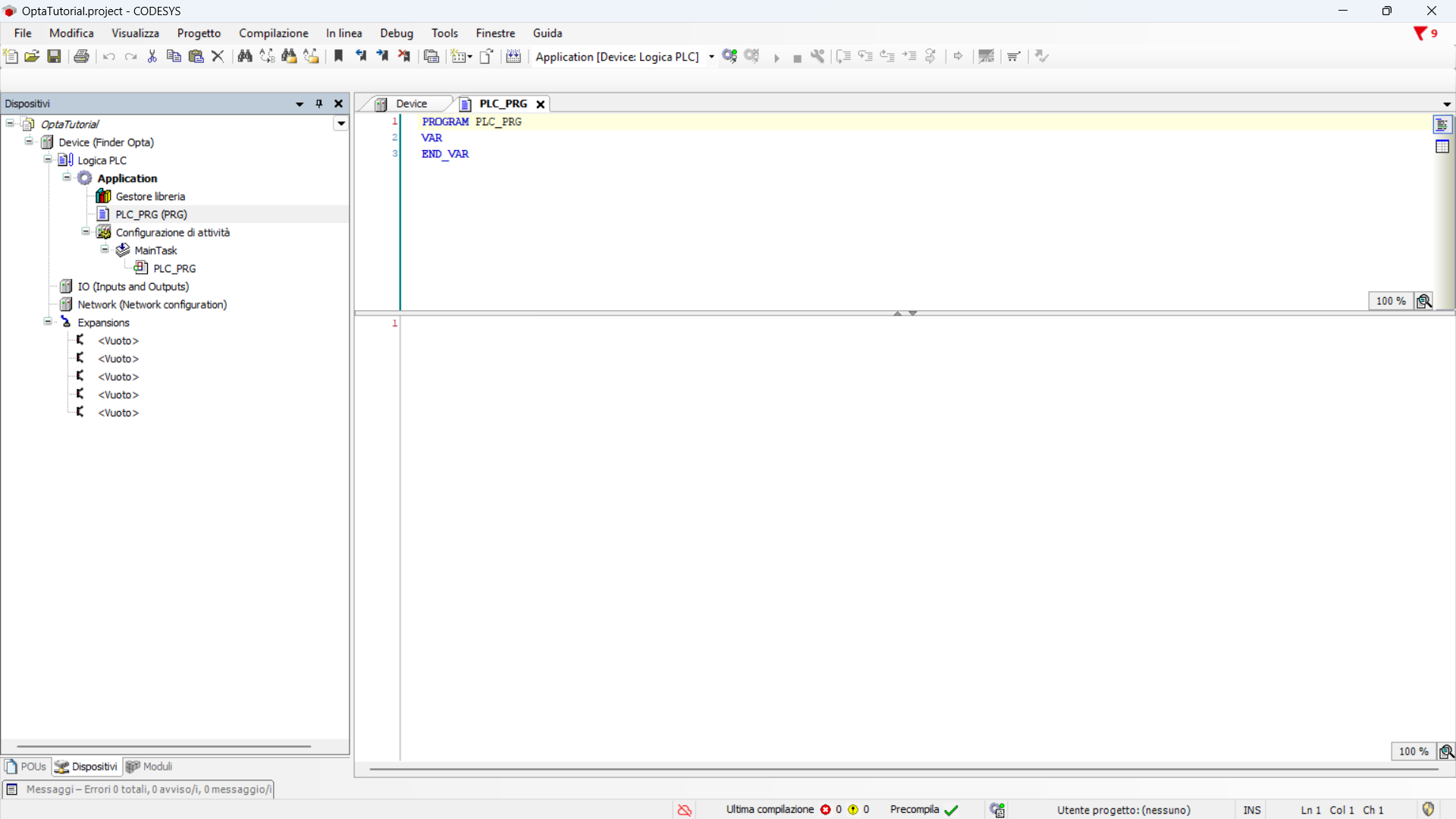Click the Login (connect to device) toolbar icon
Image resolution: width=1456 pixels, height=819 pixels.
(x=730, y=56)
